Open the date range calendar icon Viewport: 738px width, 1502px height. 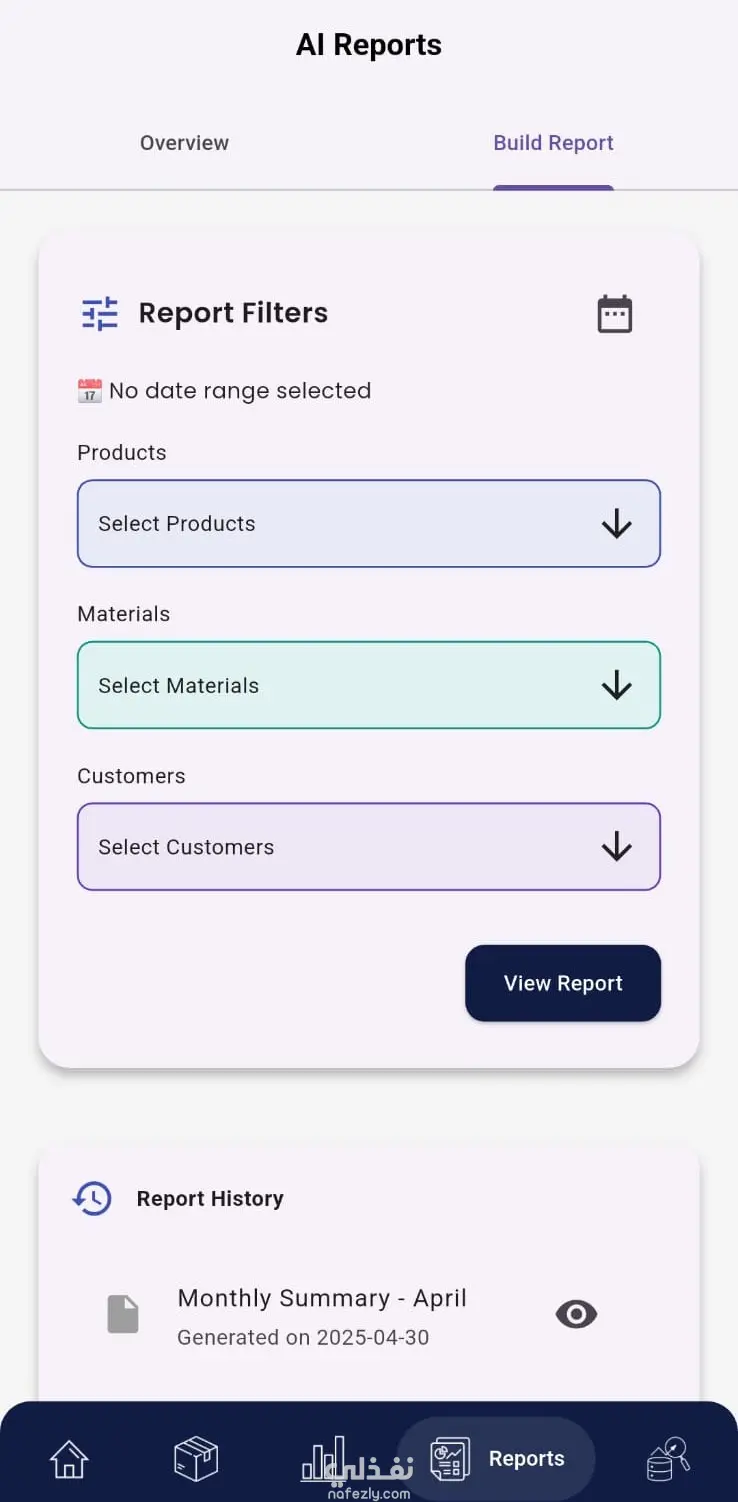pyautogui.click(x=614, y=314)
